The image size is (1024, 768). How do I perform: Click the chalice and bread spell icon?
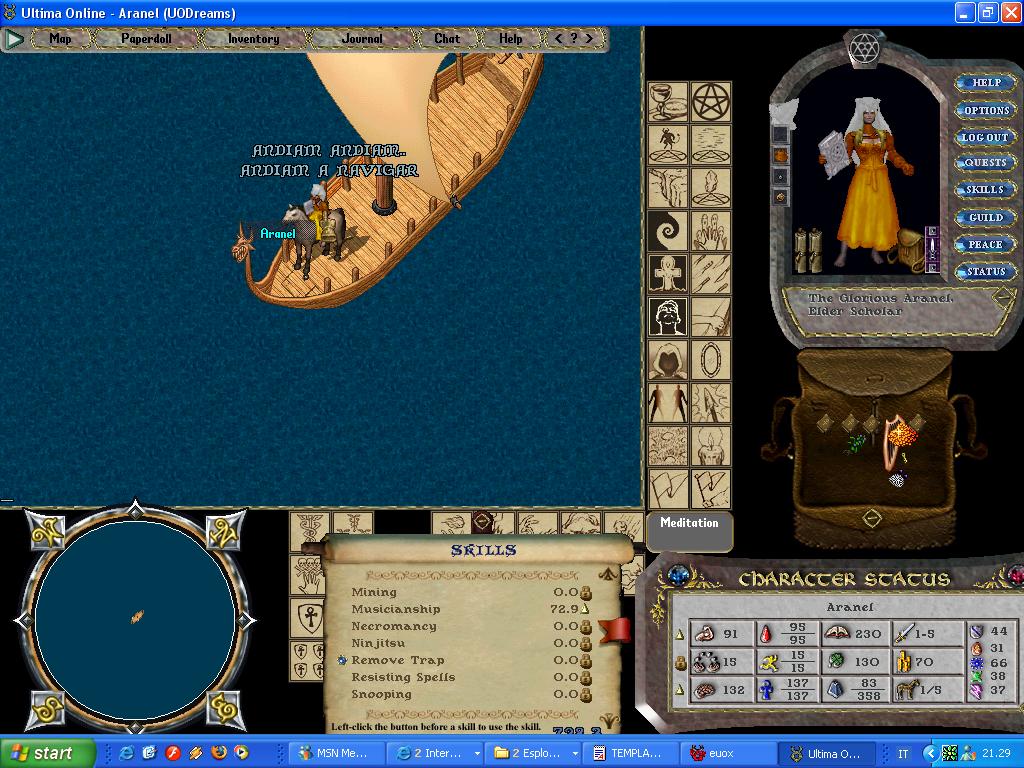[667, 102]
